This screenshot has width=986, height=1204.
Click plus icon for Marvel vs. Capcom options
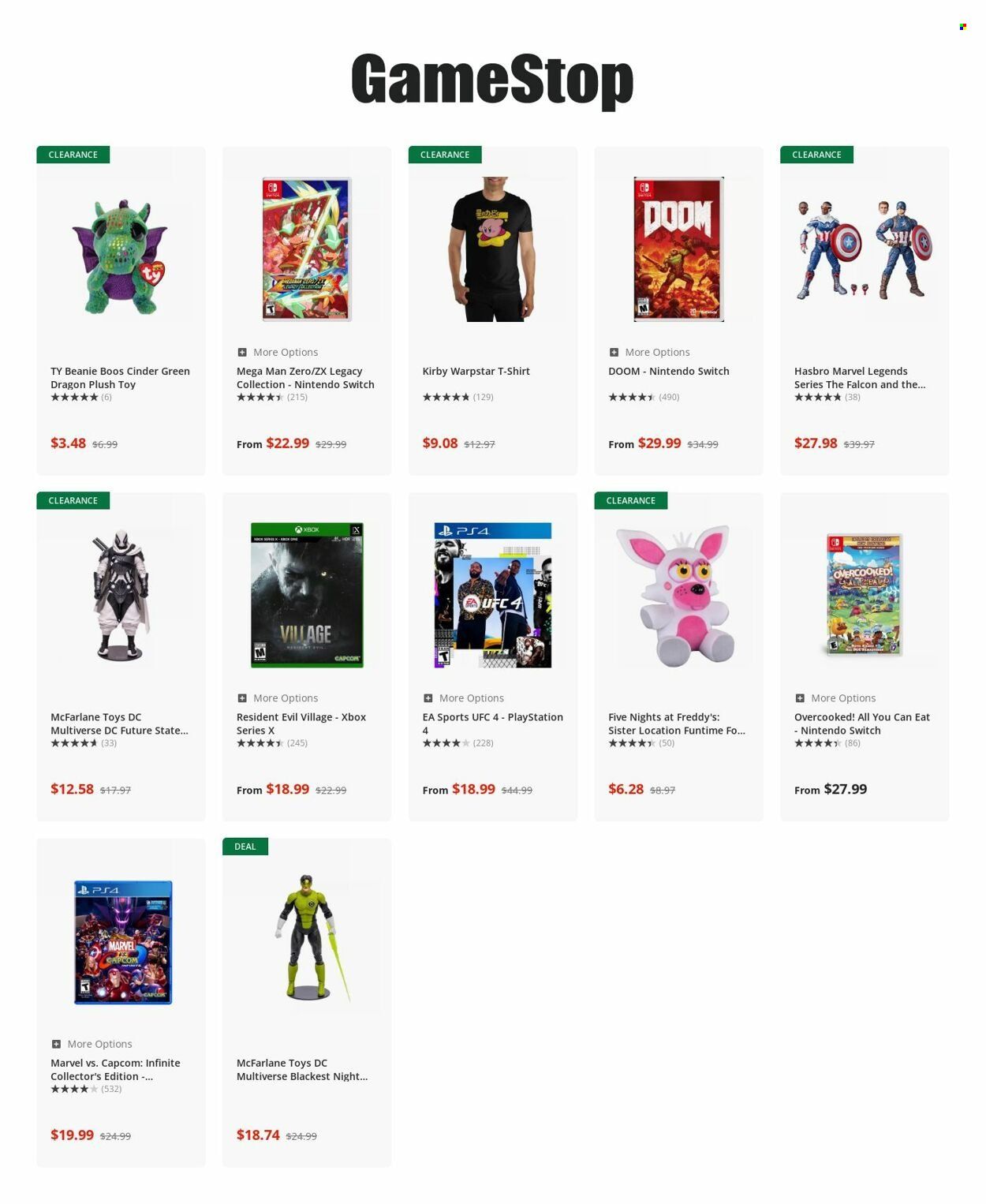56,1044
